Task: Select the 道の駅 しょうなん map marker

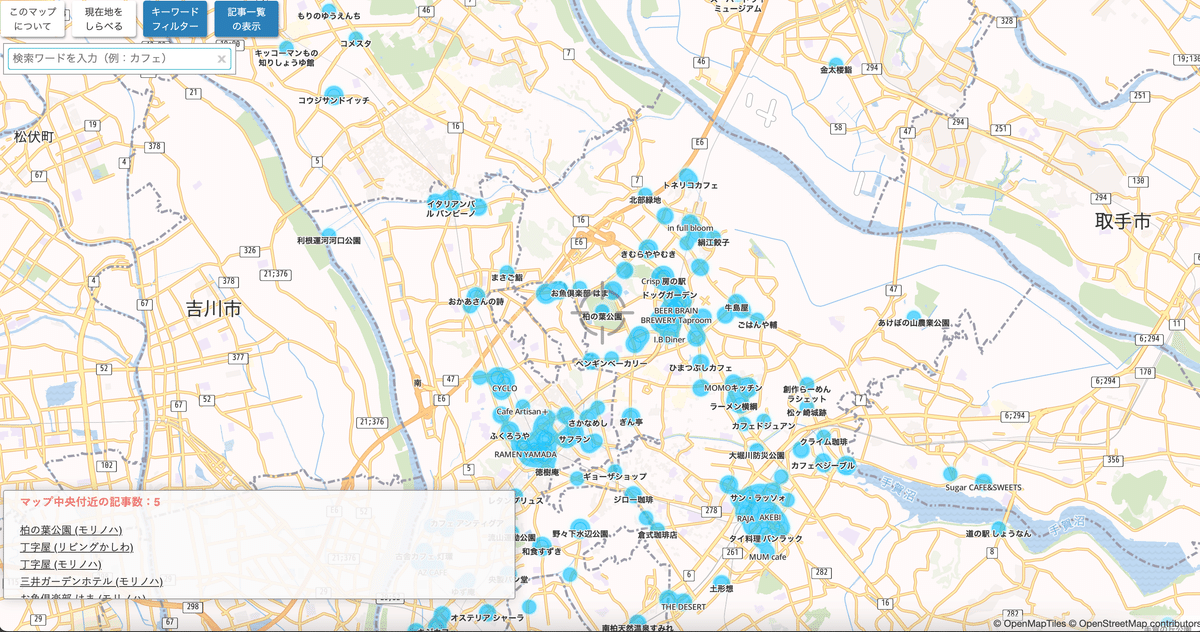Action: click(998, 528)
